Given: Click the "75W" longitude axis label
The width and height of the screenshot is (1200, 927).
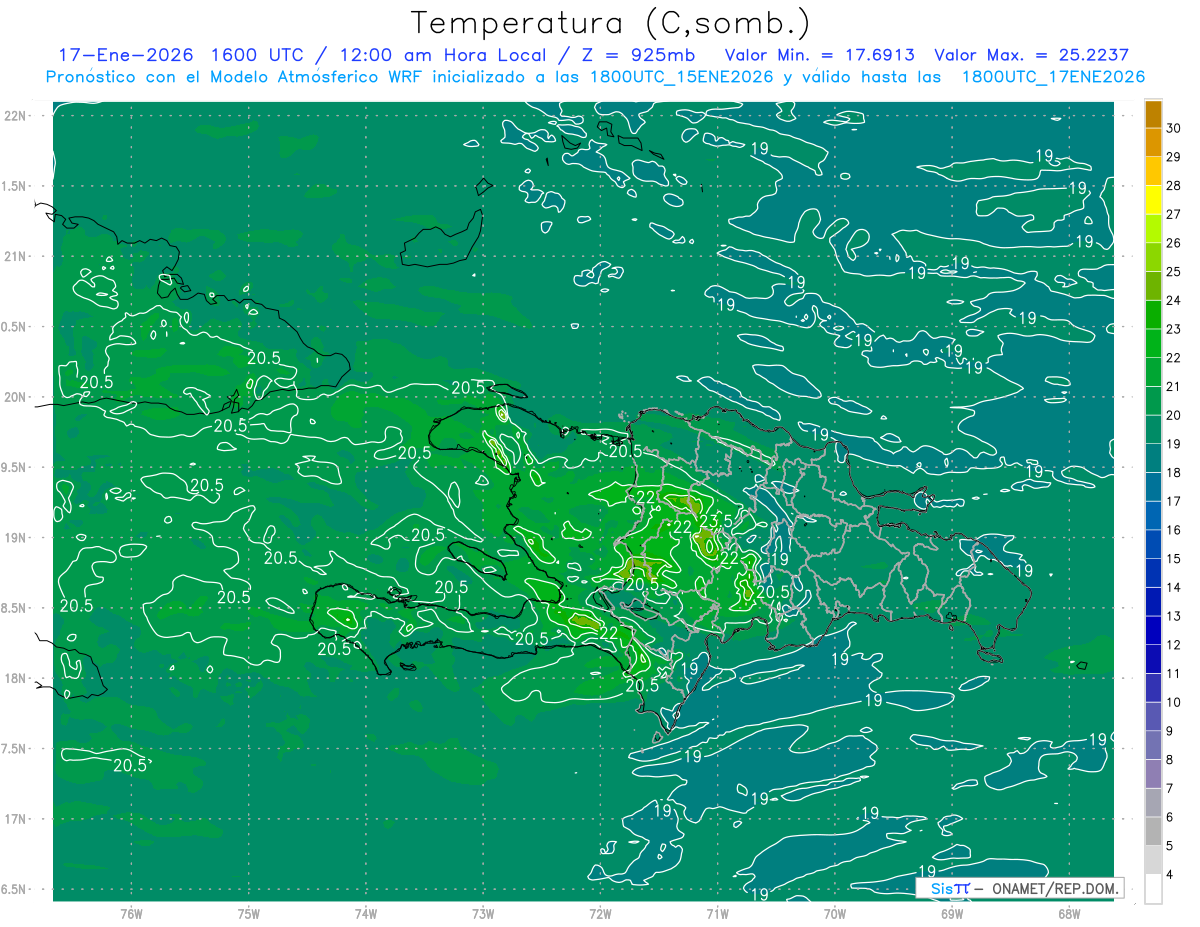Looking at the screenshot, I should click(x=248, y=913).
